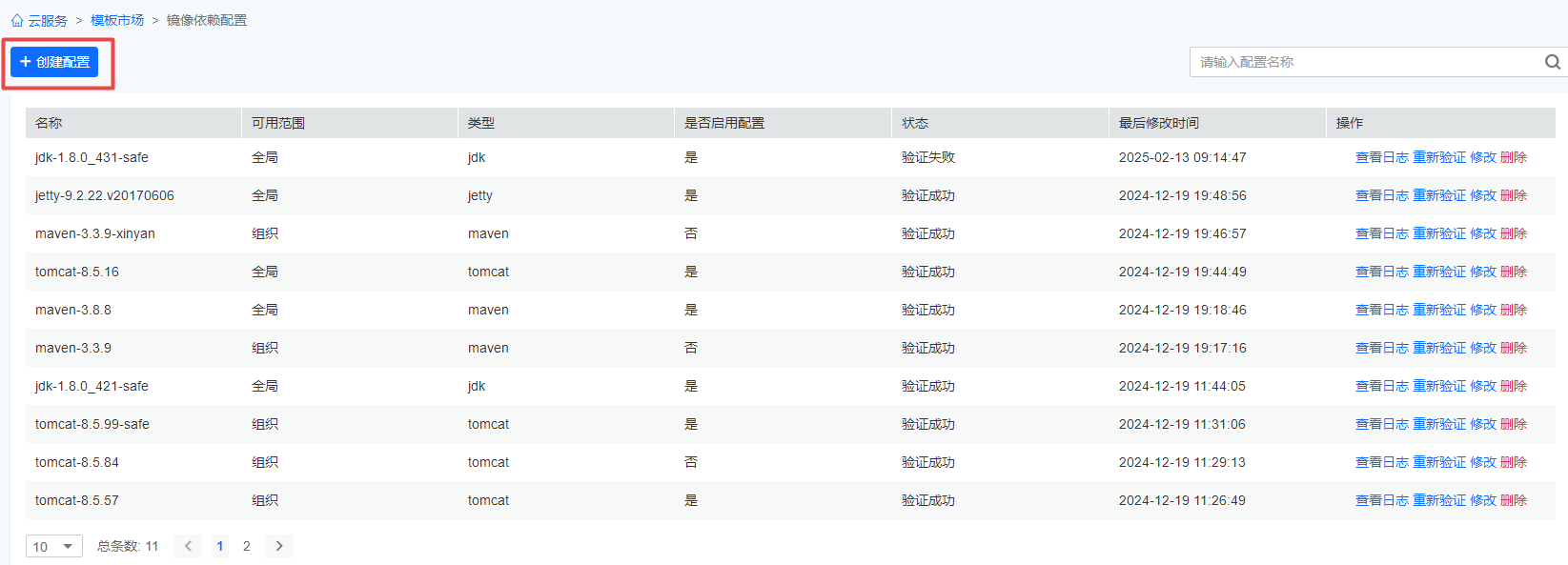This screenshot has height=565, width=1568.
Task: Go to previous page arrow
Action: coord(188,546)
